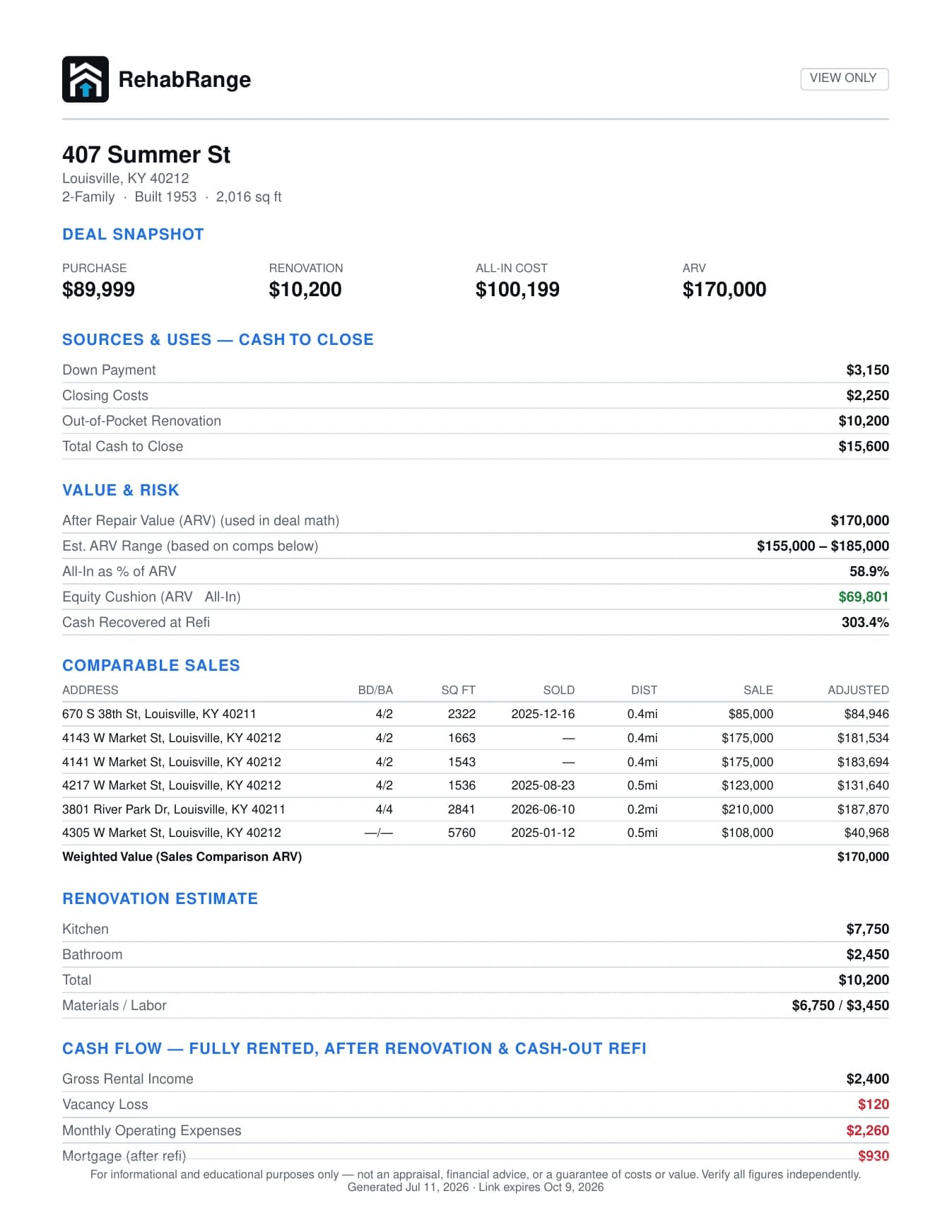Click the Bathroom renovation cost $2,450

pyautogui.click(x=867, y=954)
